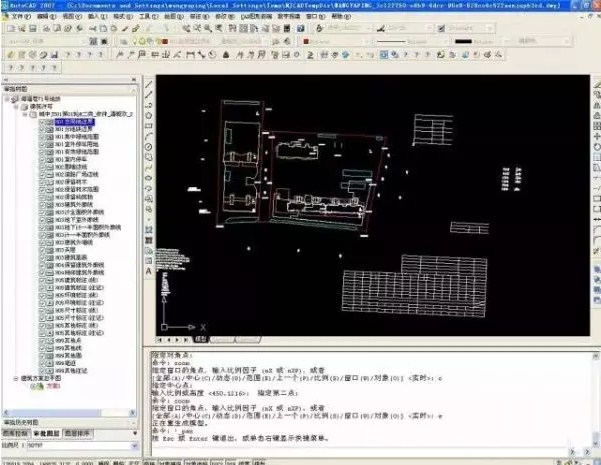Select the Revision Cloud tool
This screenshot has width=601, height=465.
pyautogui.click(x=149, y=157)
